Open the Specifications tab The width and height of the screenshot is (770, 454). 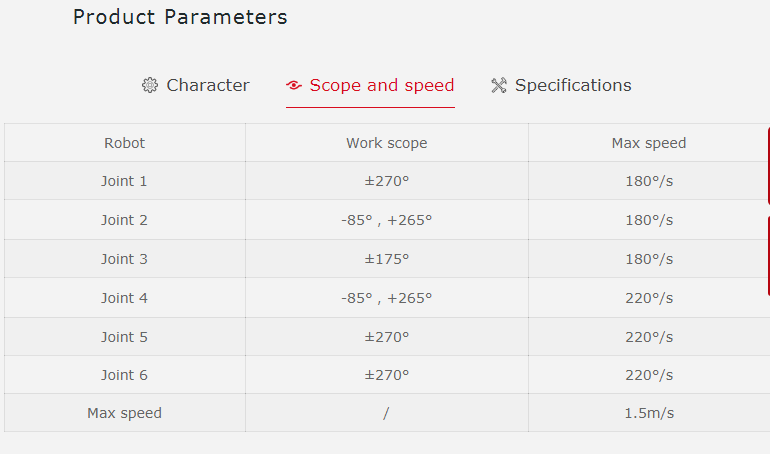tap(572, 86)
